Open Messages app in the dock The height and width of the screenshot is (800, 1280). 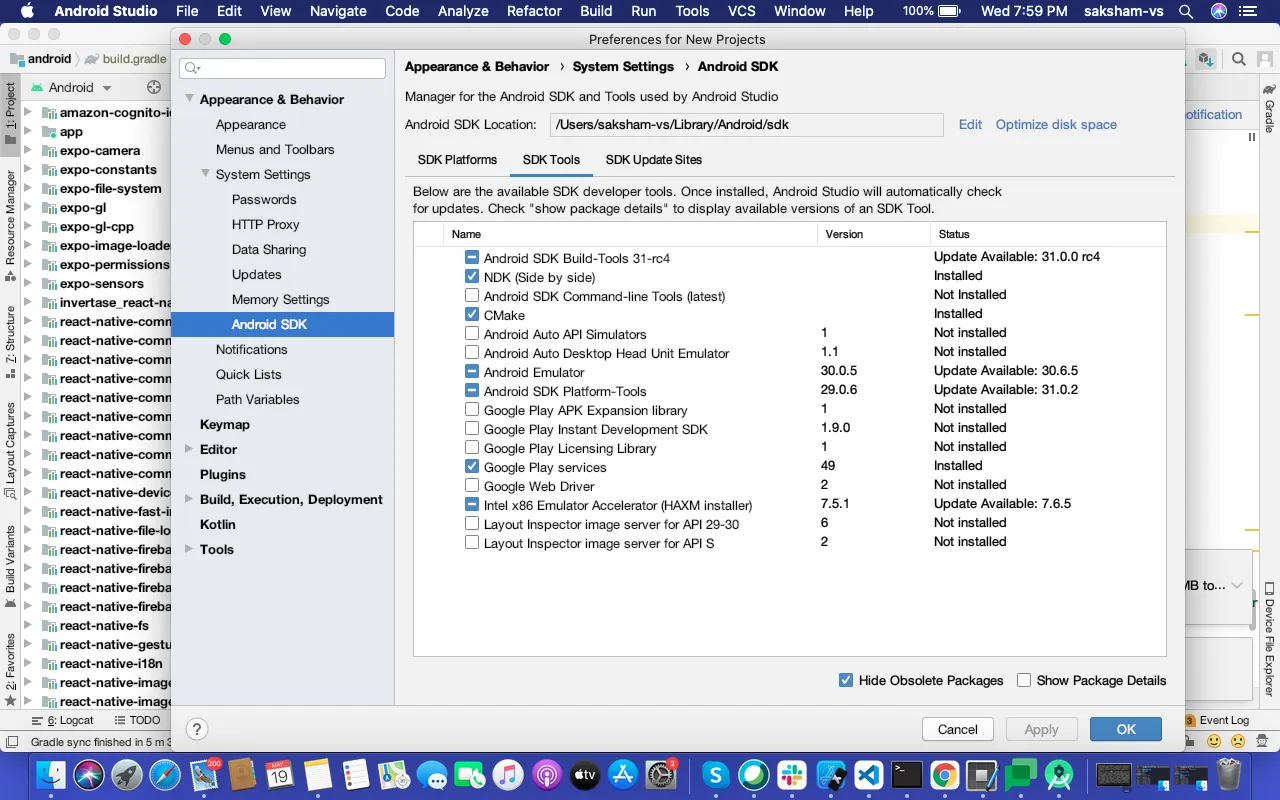(431, 775)
